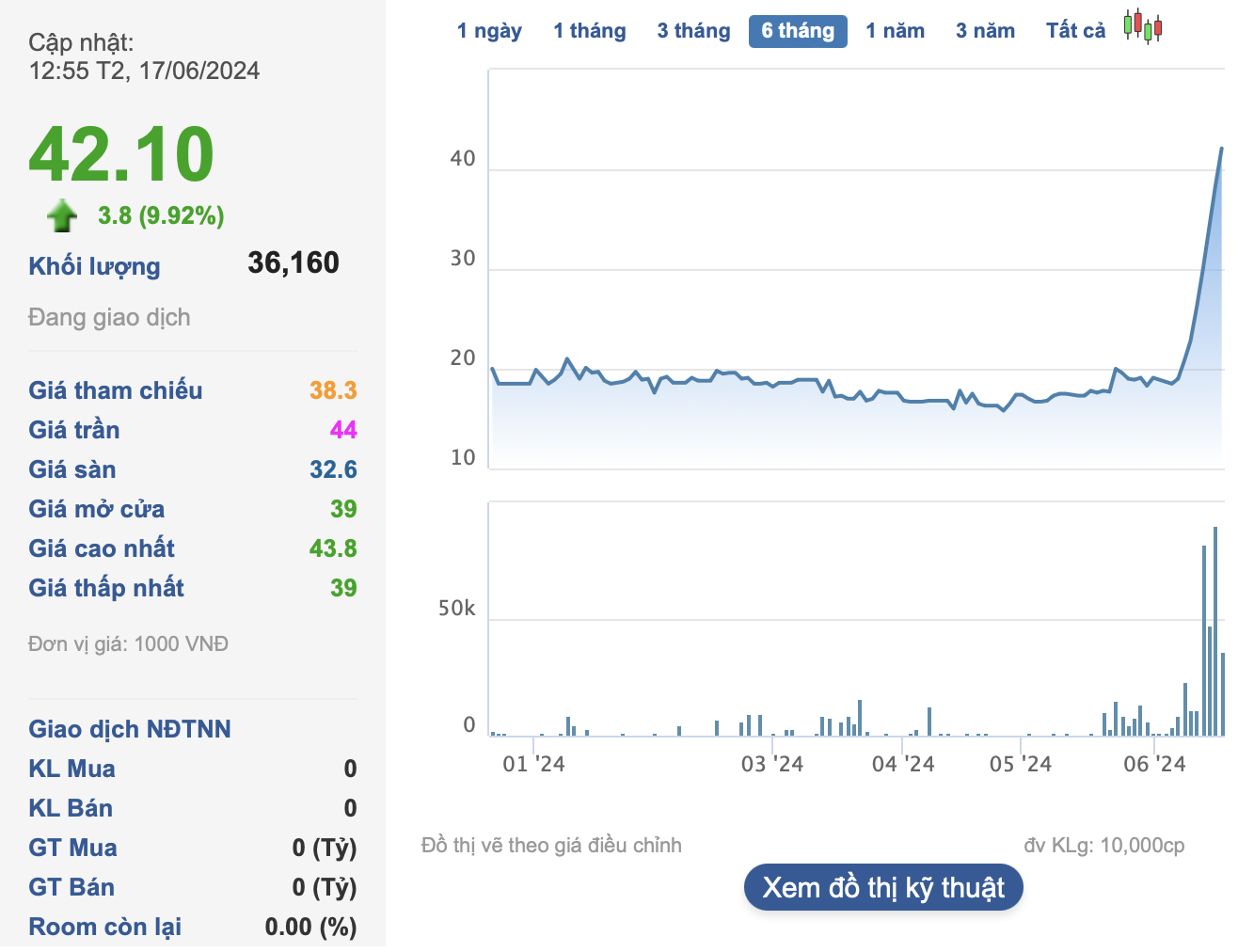Viewport: 1238px width, 952px height.
Task: Click the Đồ thị vẽ theo giá điều chỉnh note
Action: (x=551, y=846)
